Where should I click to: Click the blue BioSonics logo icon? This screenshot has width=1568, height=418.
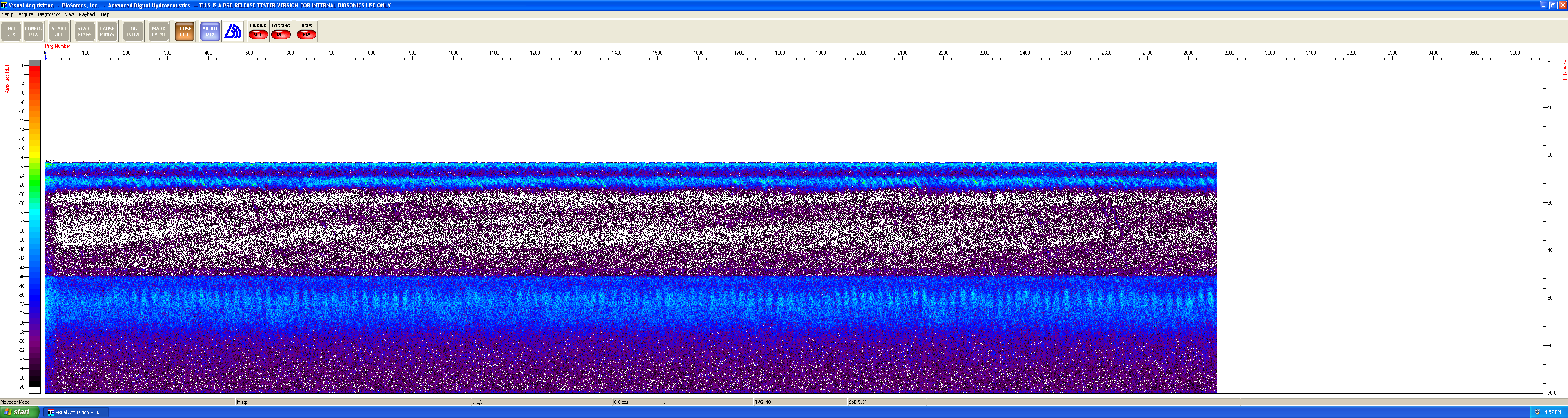(x=233, y=31)
